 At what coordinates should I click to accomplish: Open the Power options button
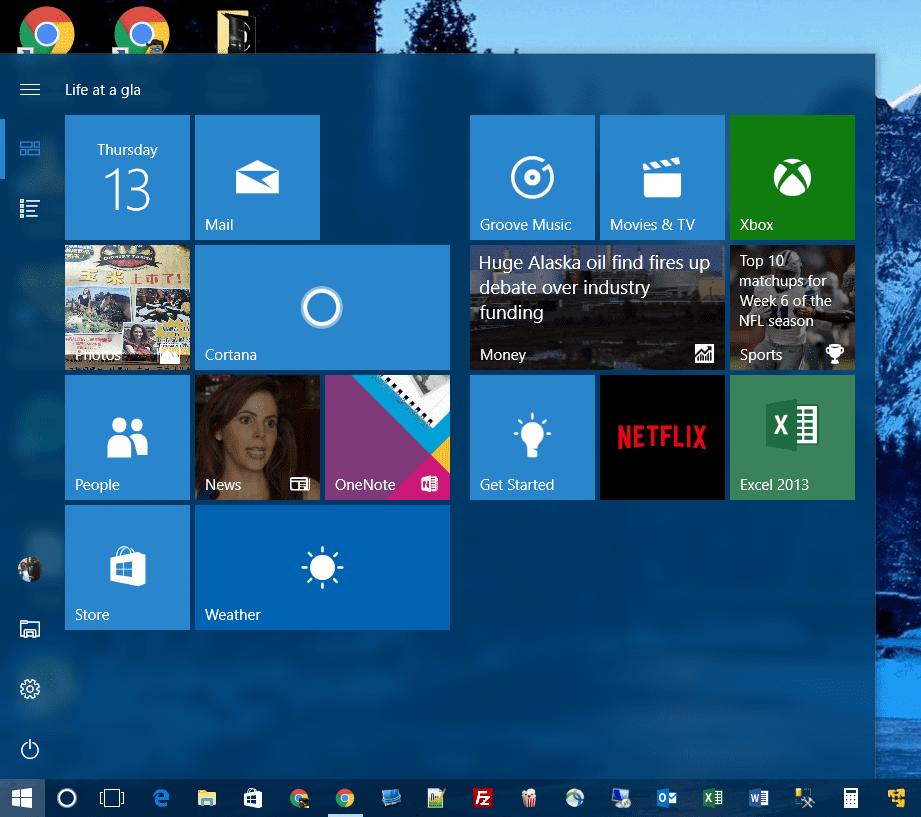pyautogui.click(x=30, y=749)
